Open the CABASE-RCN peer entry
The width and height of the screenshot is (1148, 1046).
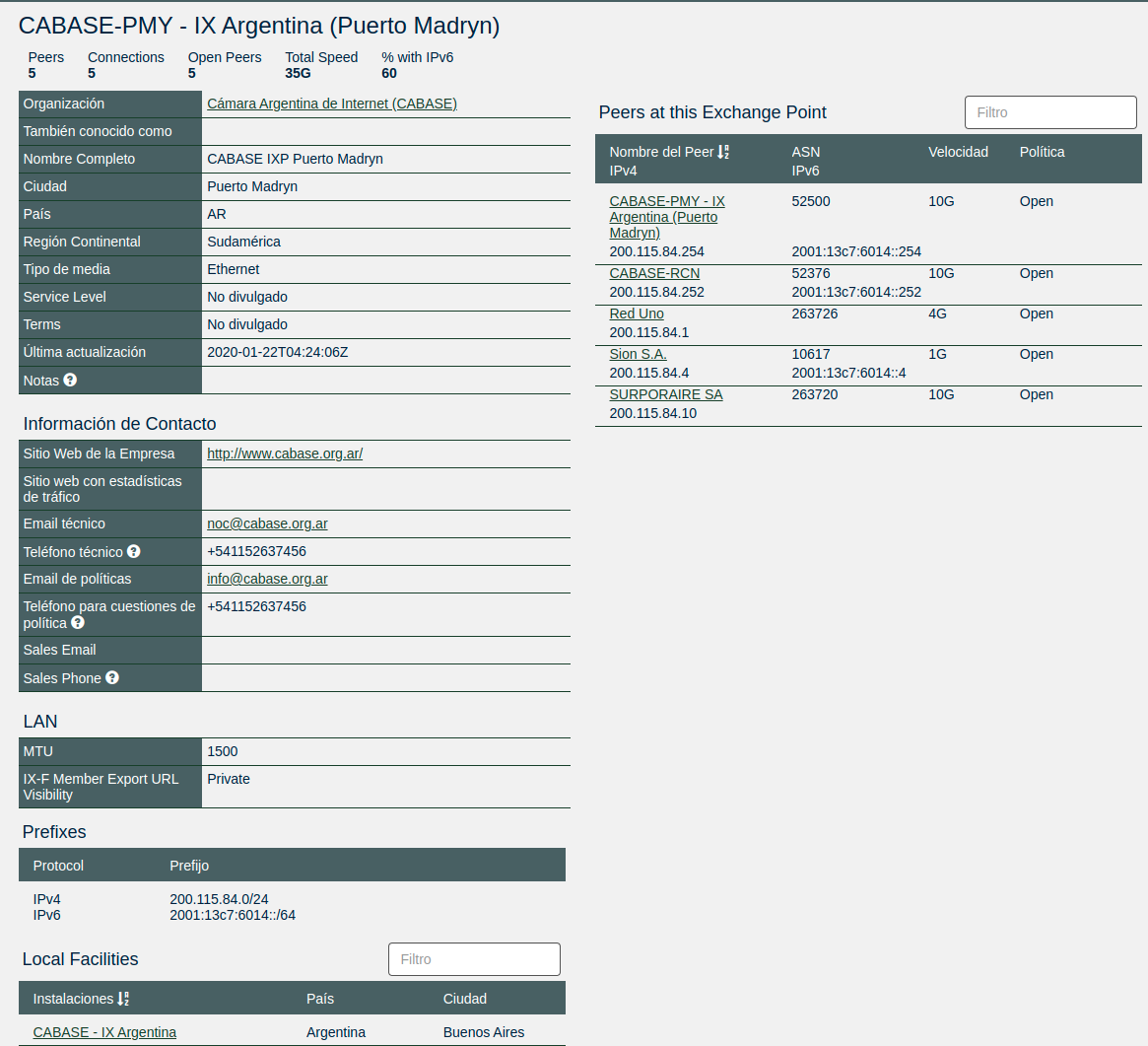pyautogui.click(x=654, y=273)
